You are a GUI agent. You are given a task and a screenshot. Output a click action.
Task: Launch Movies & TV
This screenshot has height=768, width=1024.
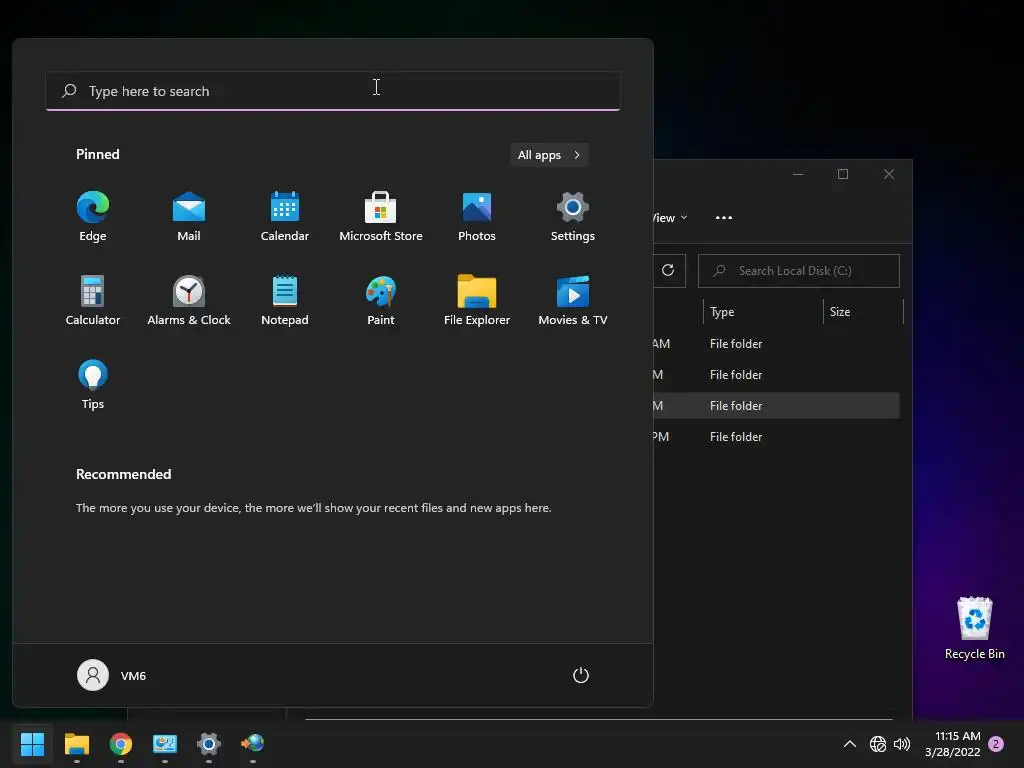coord(573,300)
